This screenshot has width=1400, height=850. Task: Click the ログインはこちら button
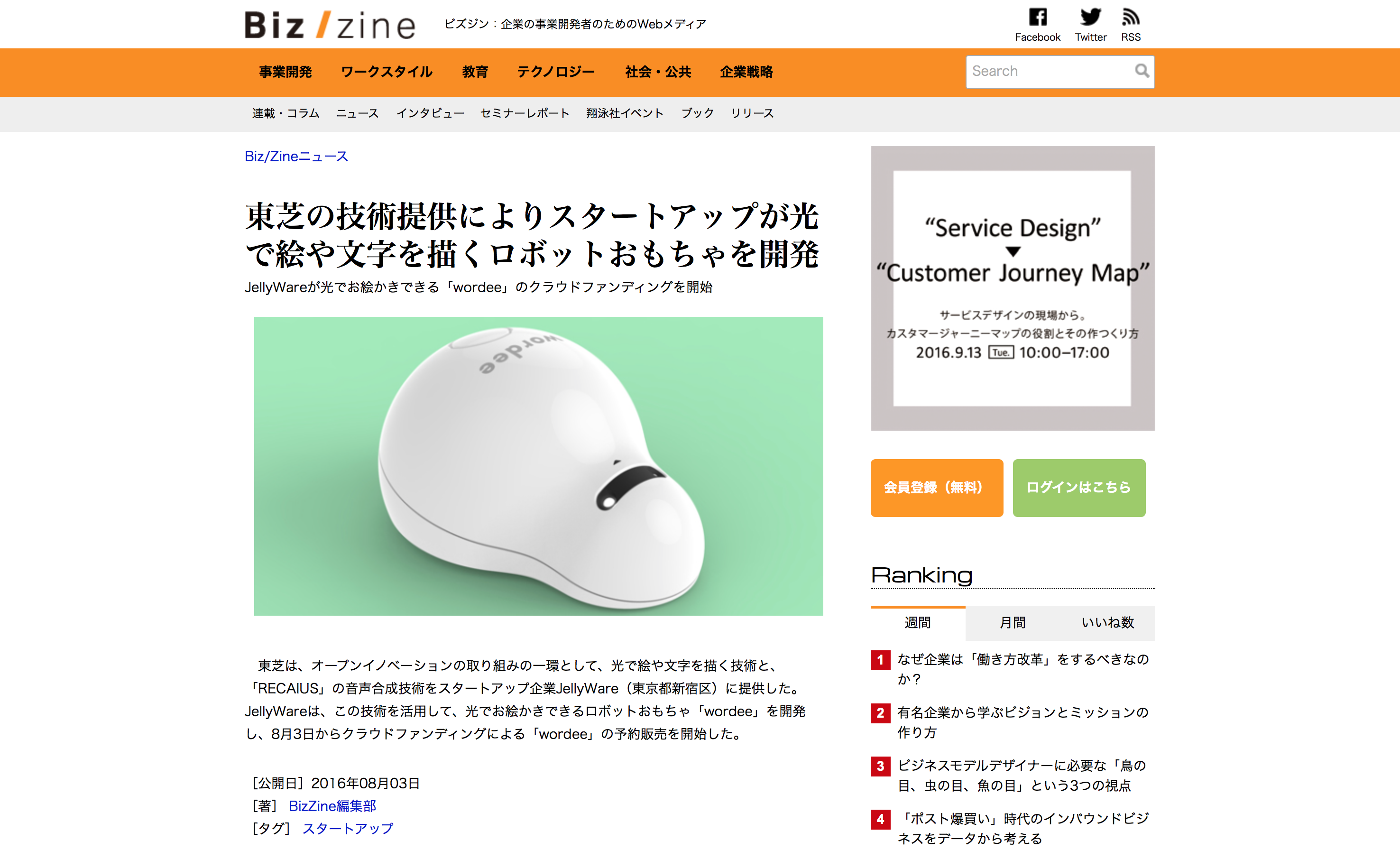coord(1078,488)
